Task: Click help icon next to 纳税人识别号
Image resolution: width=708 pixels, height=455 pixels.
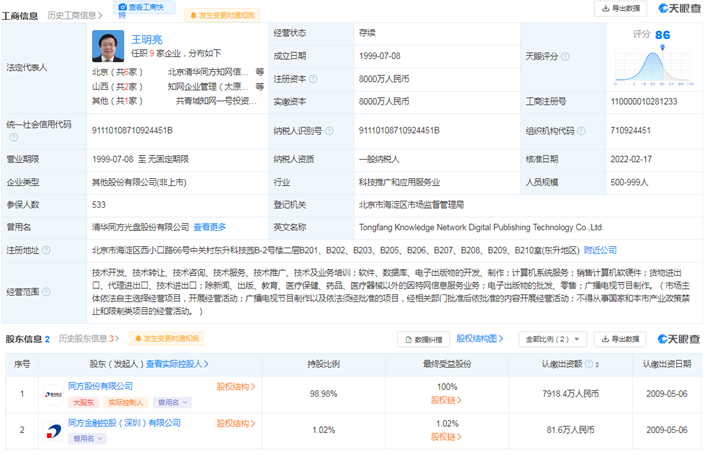Action: pyautogui.click(x=329, y=131)
